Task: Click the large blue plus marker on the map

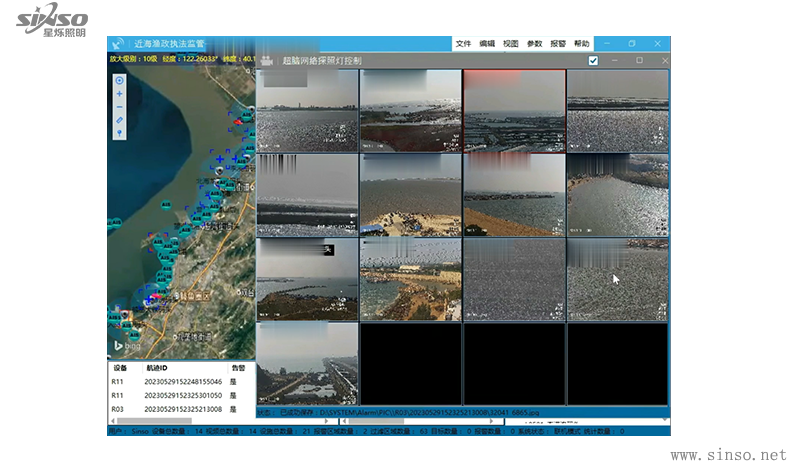Action: click(x=219, y=159)
